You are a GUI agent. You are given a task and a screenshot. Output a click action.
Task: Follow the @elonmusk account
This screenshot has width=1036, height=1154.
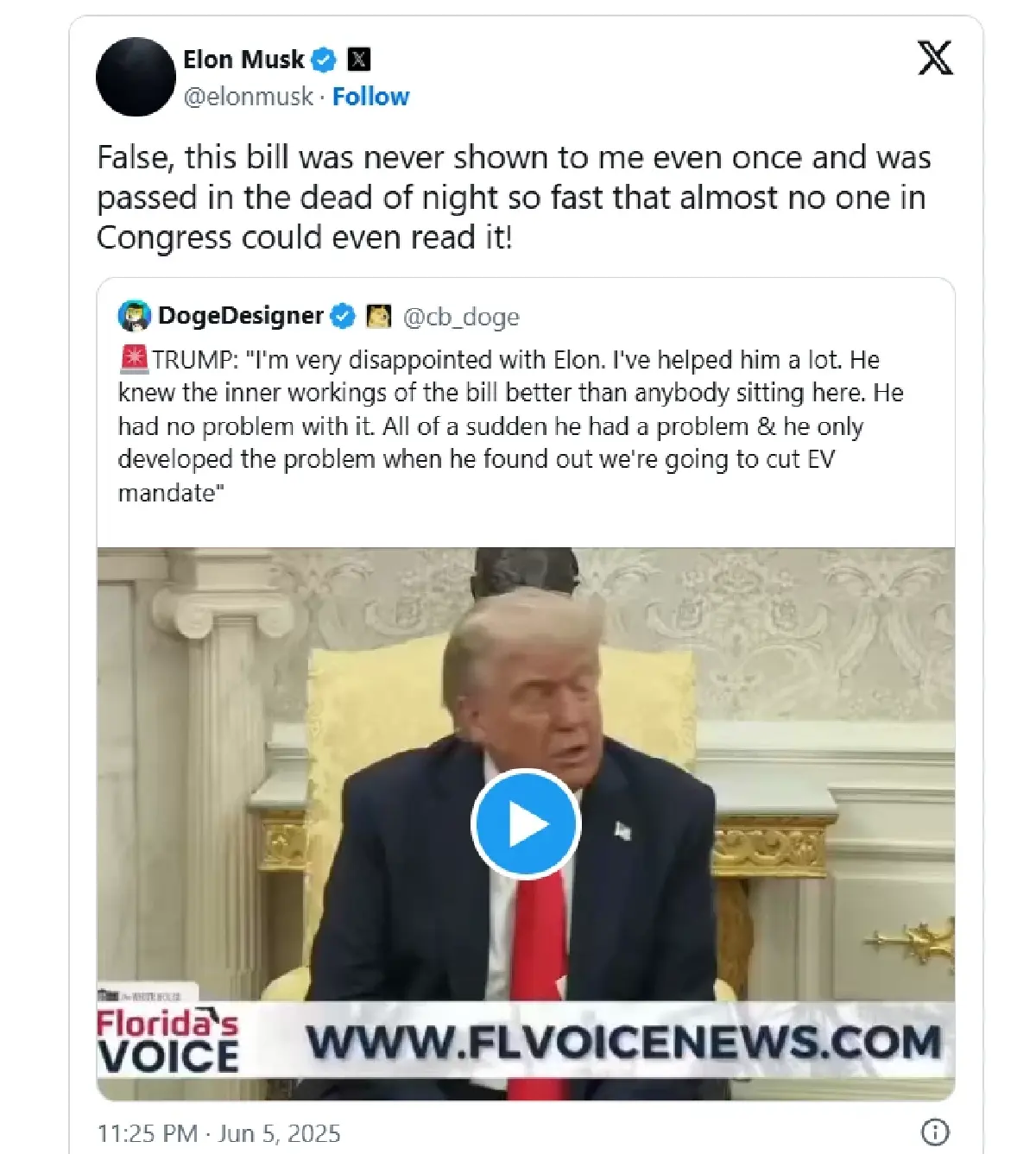[x=370, y=97]
